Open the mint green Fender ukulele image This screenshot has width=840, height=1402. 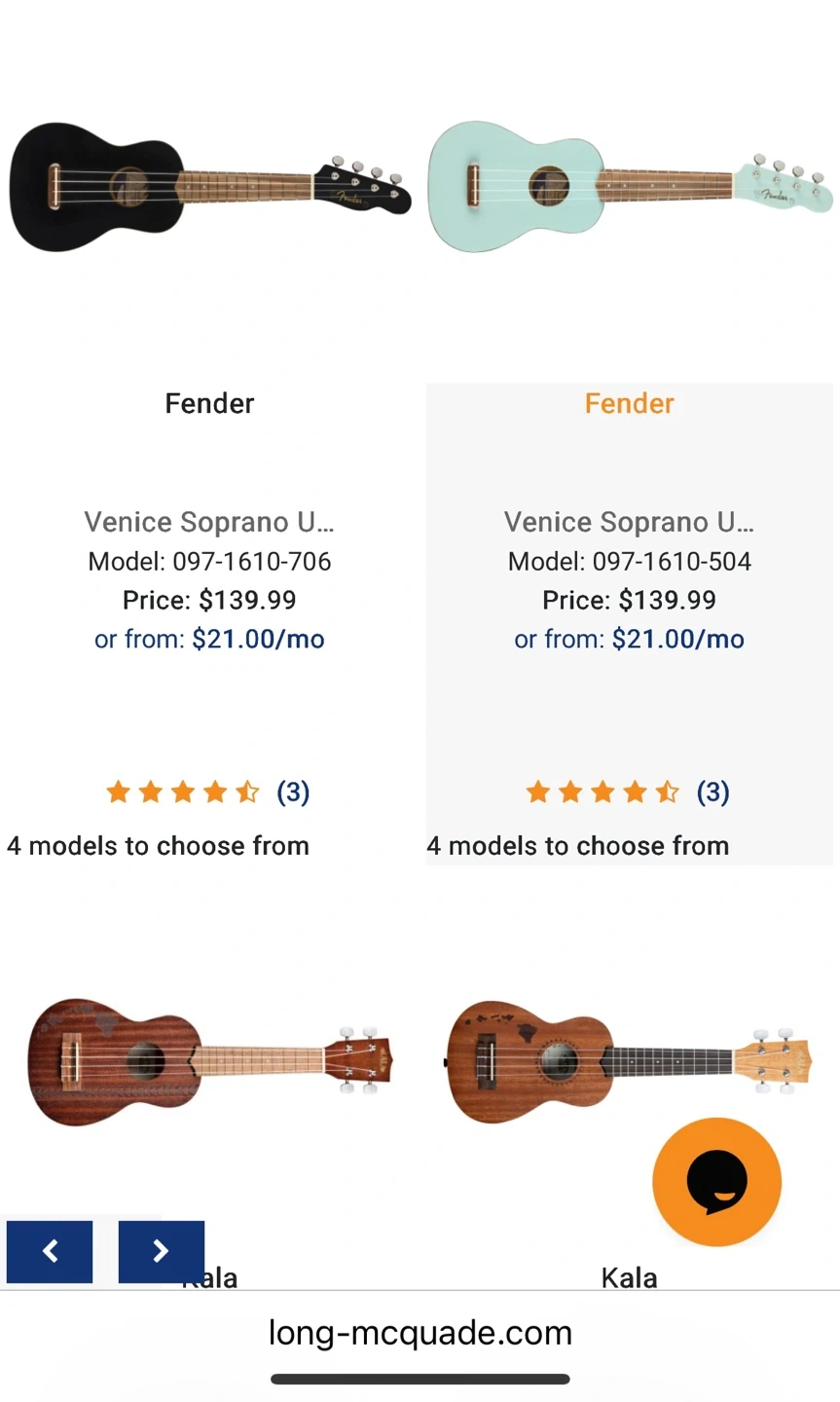(x=630, y=186)
